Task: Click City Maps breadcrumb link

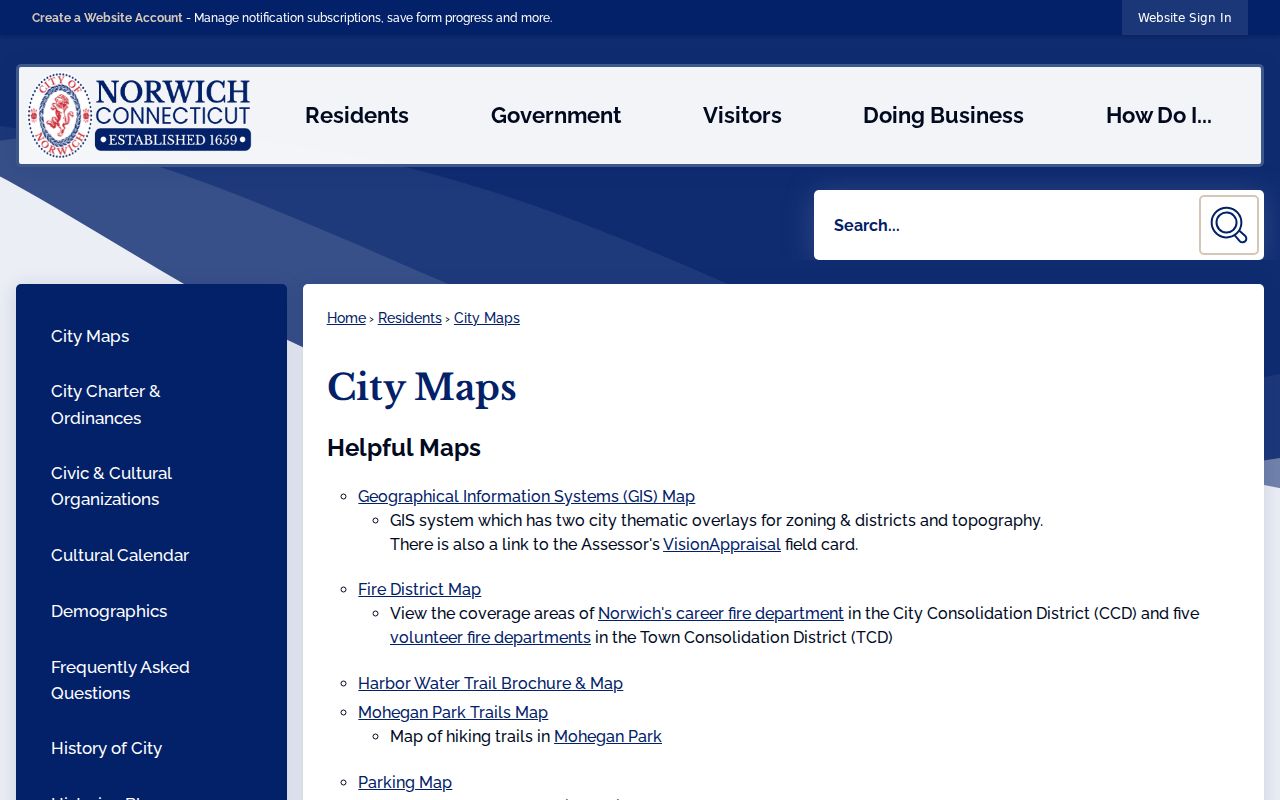Action: [487, 318]
